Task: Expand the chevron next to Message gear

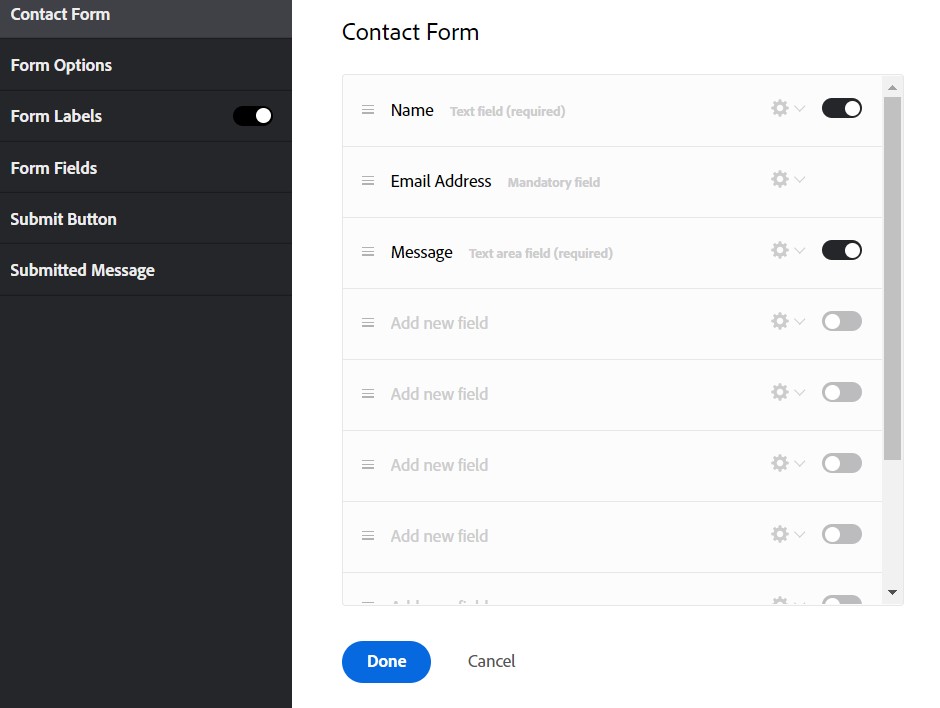Action: click(x=799, y=251)
